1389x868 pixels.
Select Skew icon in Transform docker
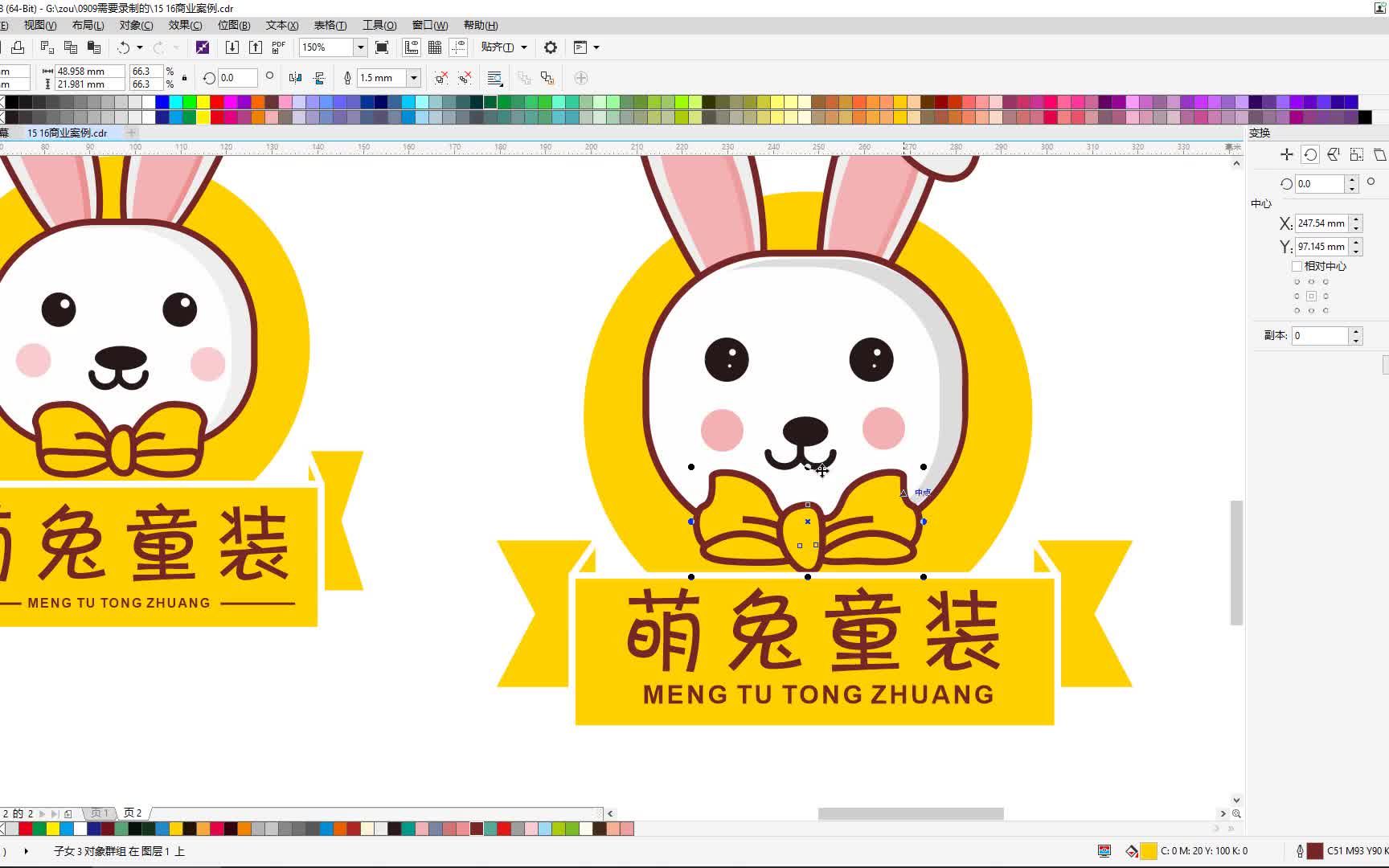point(1379,154)
